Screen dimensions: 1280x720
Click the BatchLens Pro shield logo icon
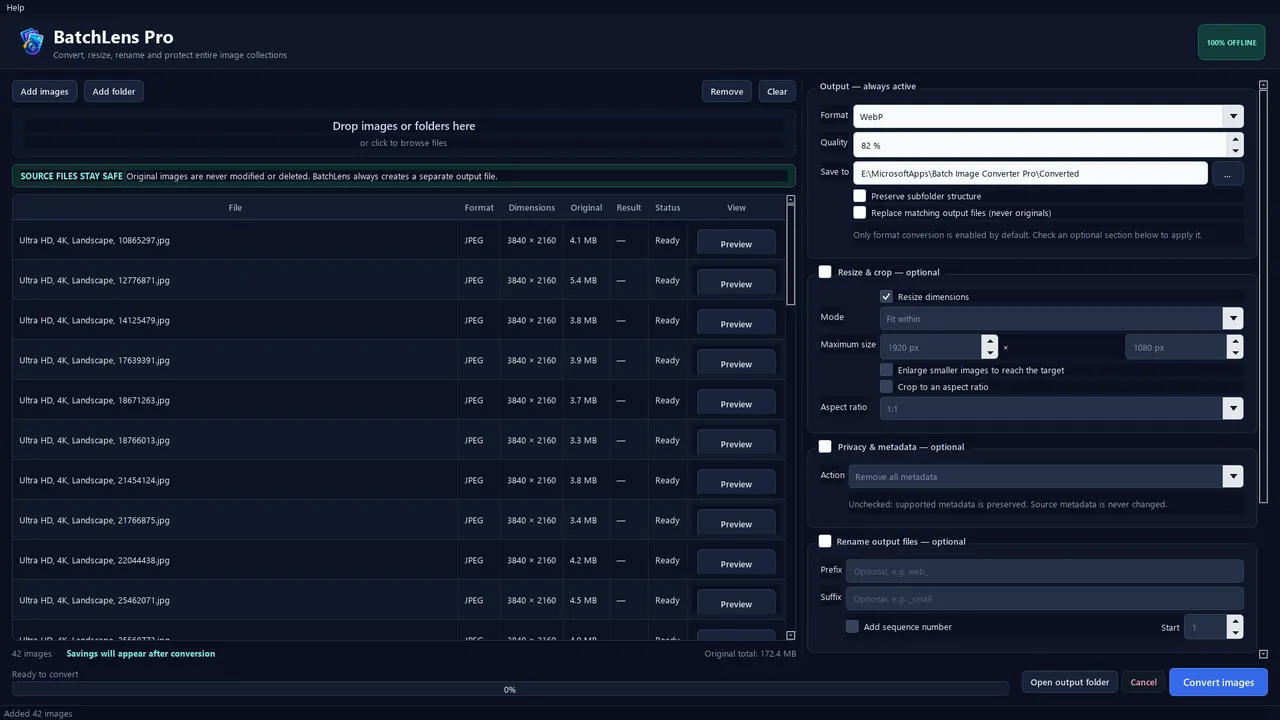32,41
